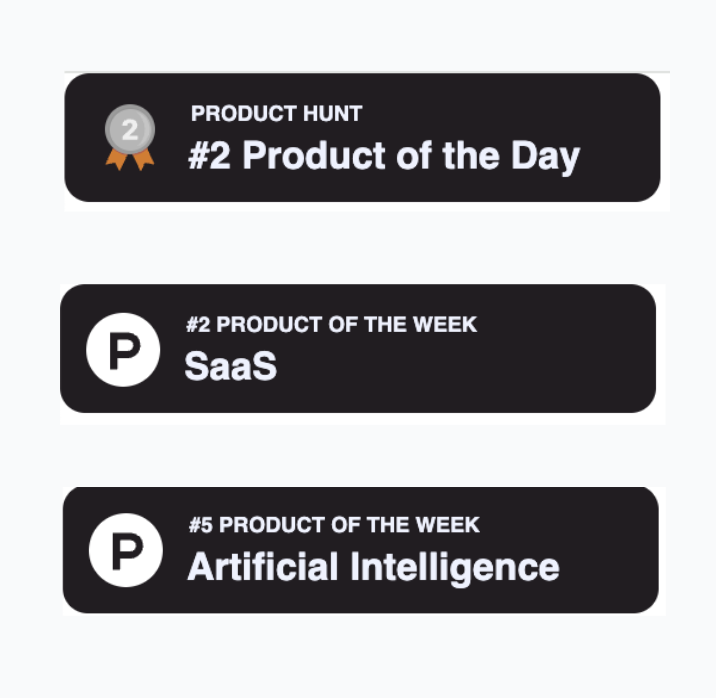Click the "Artificial Intelligence" category text
The image size is (716, 698).
pos(374,567)
